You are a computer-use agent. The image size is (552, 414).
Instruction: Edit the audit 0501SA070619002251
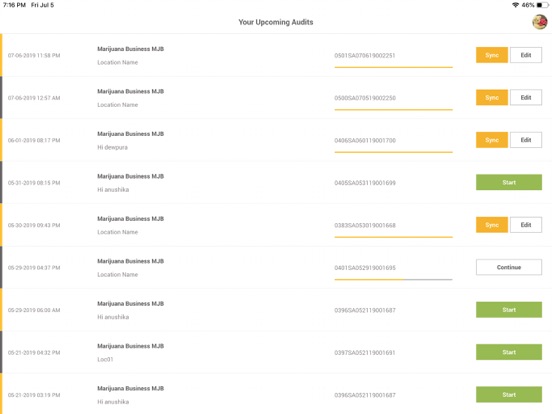click(526, 55)
